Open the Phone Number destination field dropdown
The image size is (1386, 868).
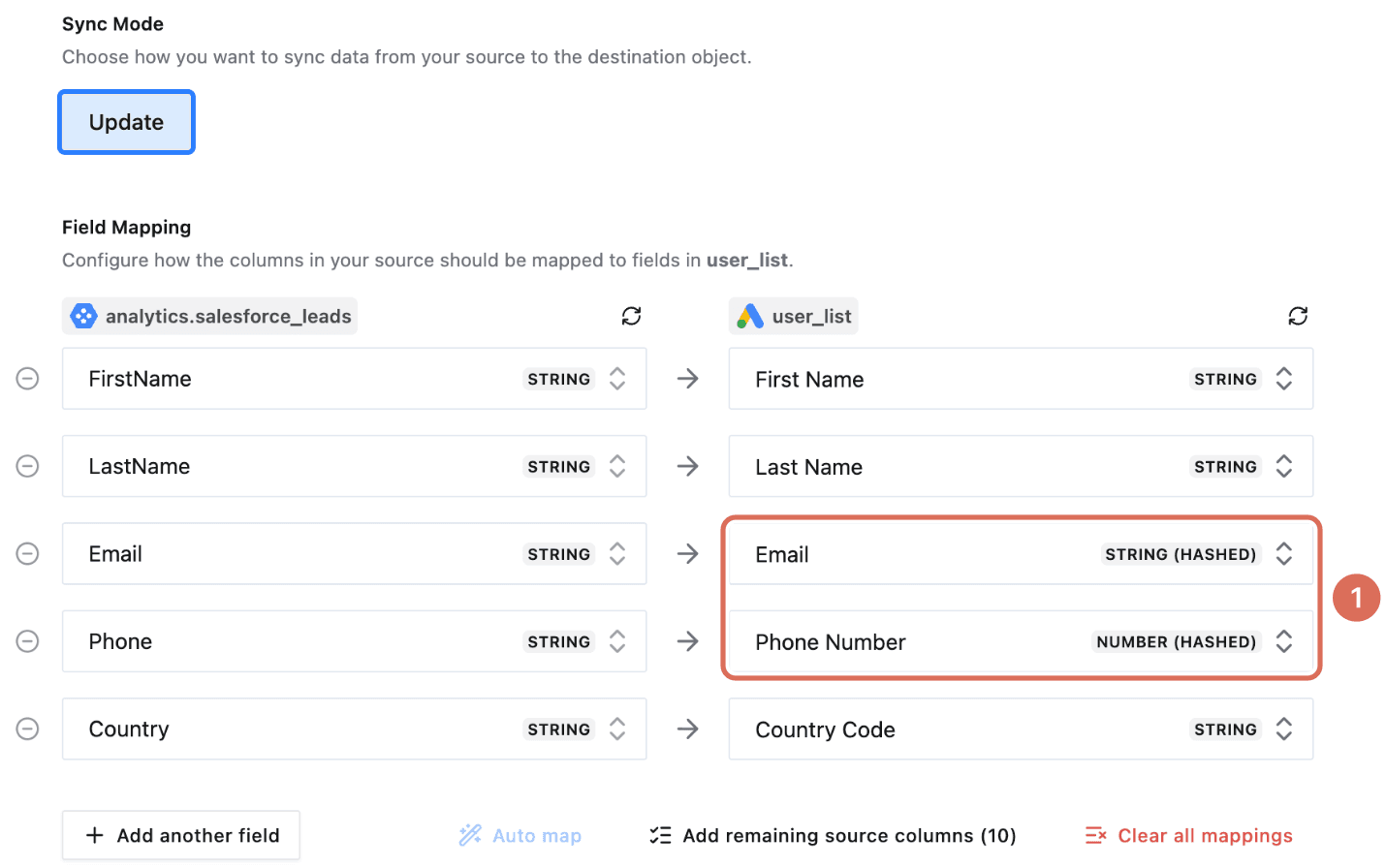point(1021,641)
